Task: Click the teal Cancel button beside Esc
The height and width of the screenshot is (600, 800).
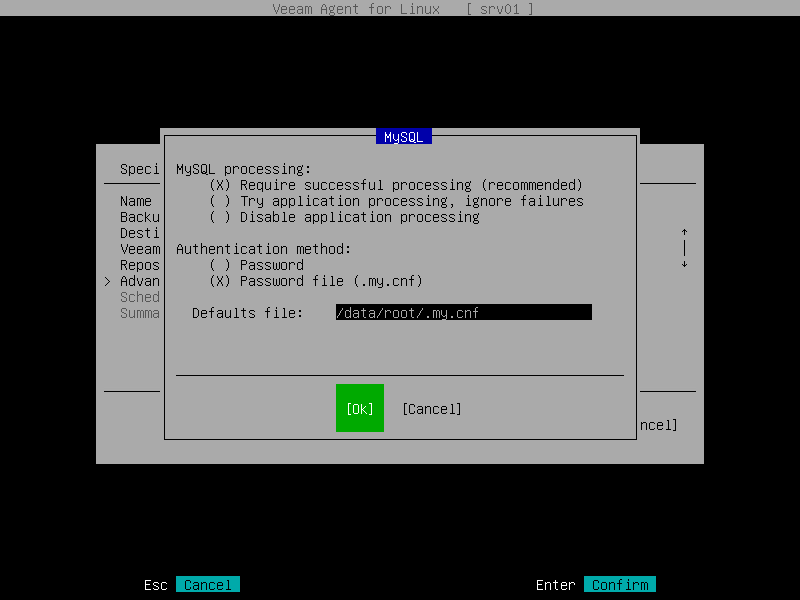Action: click(208, 585)
